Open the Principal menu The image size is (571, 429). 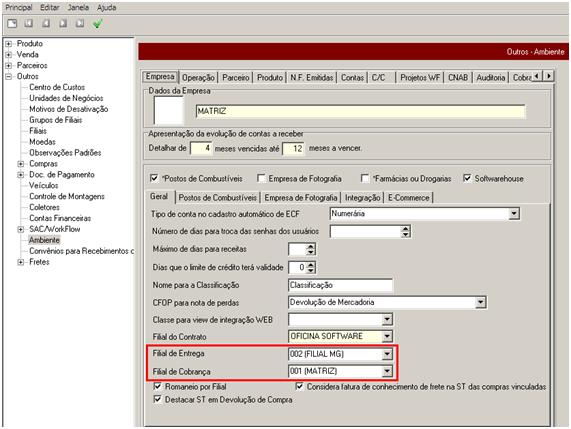point(19,7)
